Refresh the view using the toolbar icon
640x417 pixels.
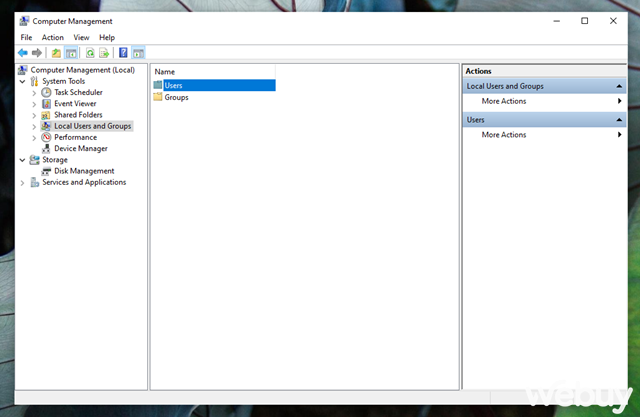coord(90,52)
